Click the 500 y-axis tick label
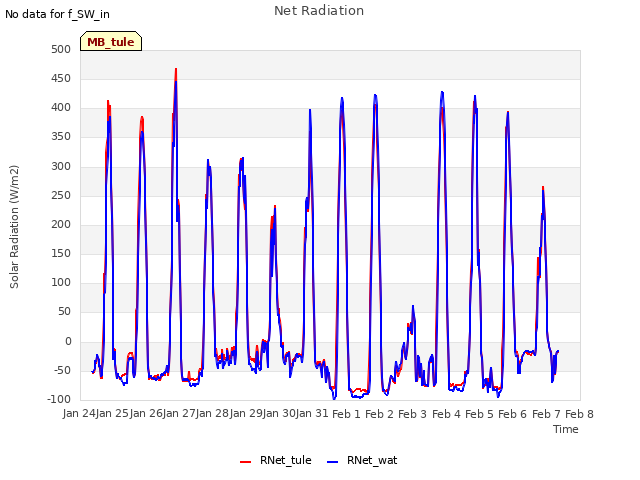The width and height of the screenshot is (640, 480). 61,49
